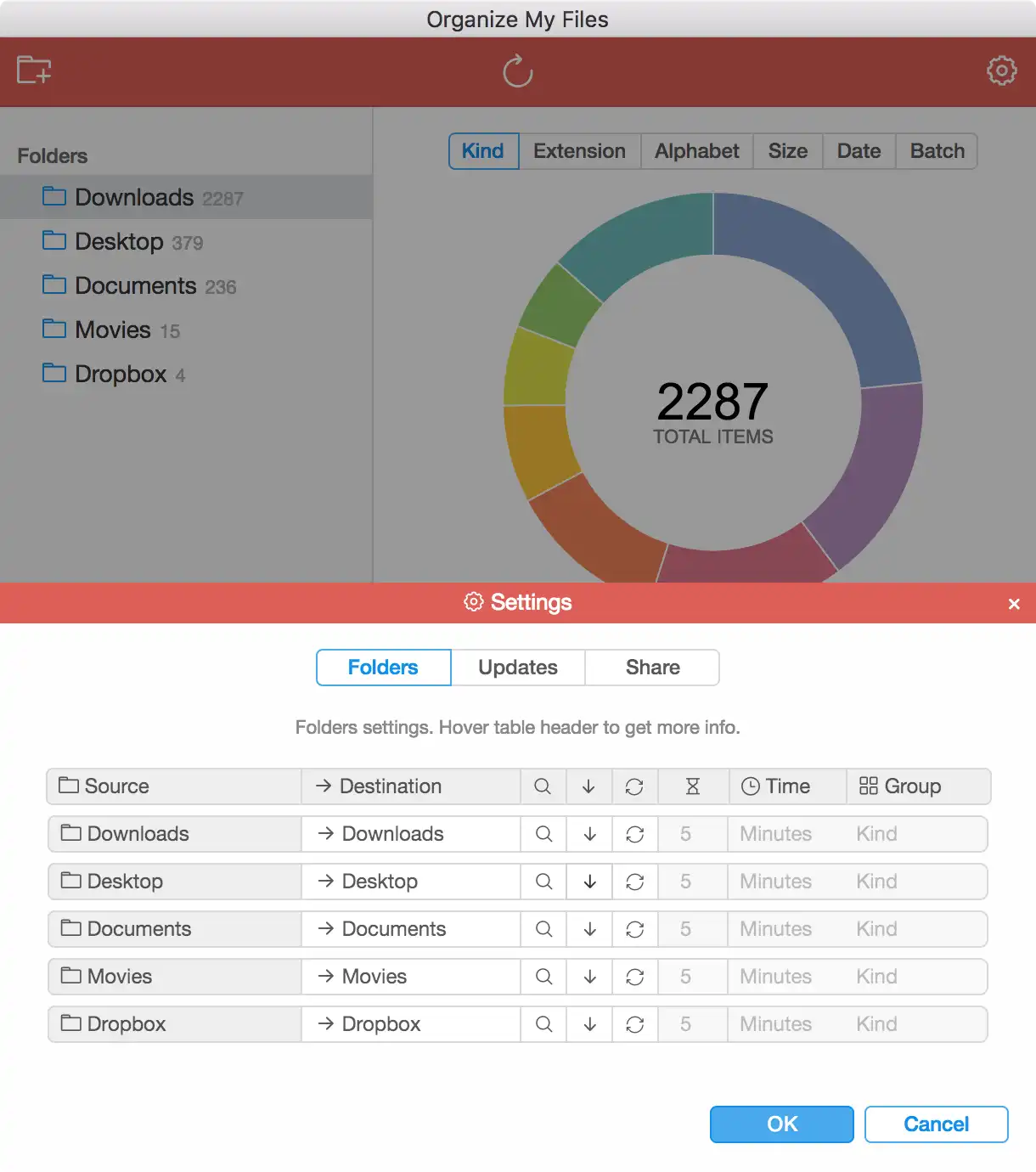Image resolution: width=1036 pixels, height=1172 pixels.
Task: Select the Date sorting tab
Action: (859, 151)
